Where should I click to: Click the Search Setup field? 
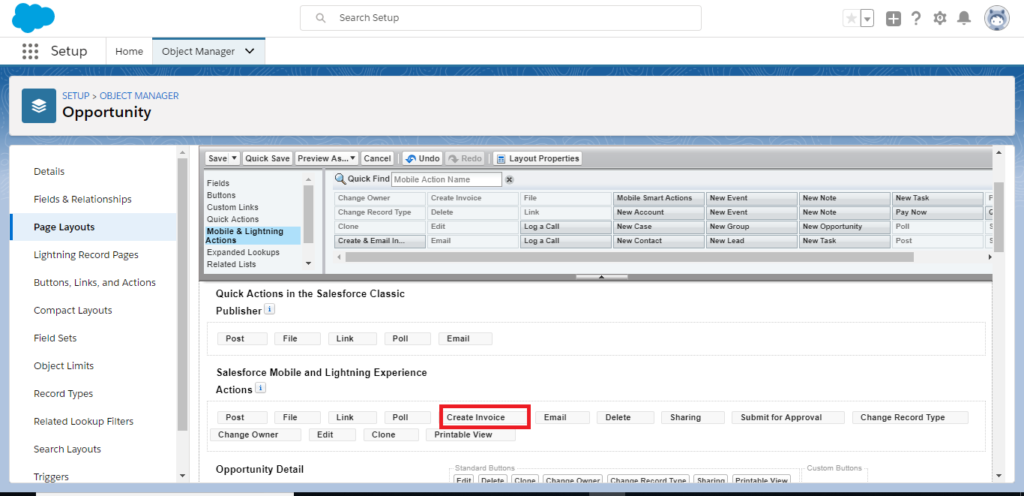[500, 18]
